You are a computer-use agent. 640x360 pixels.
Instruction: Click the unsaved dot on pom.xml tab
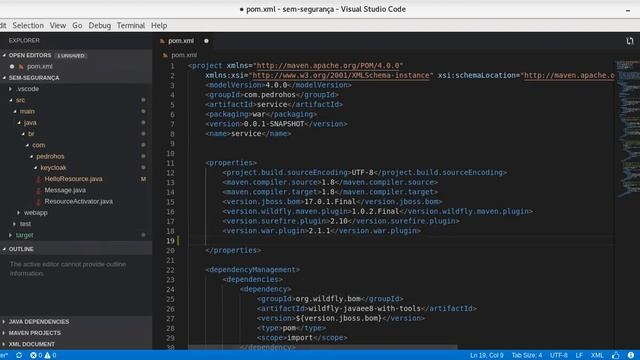point(206,41)
